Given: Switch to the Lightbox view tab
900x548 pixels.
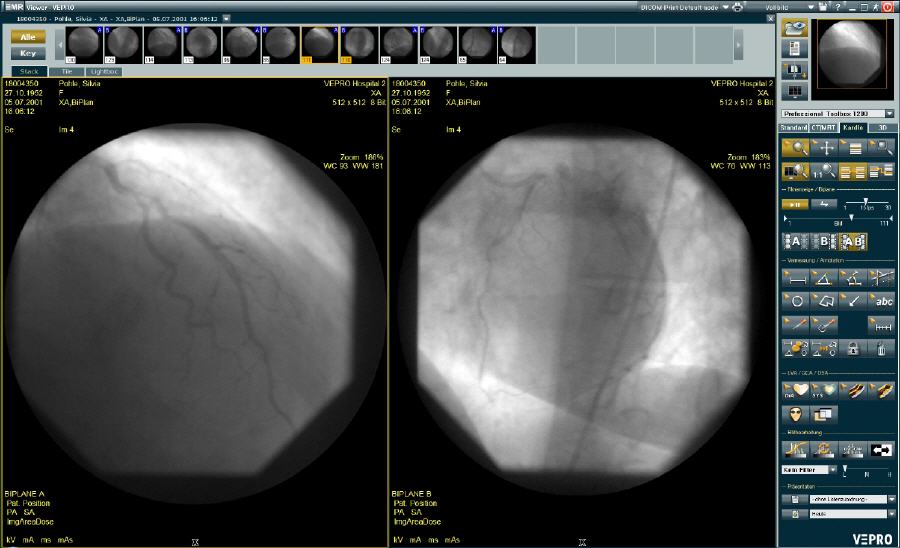Looking at the screenshot, I should point(104,72).
